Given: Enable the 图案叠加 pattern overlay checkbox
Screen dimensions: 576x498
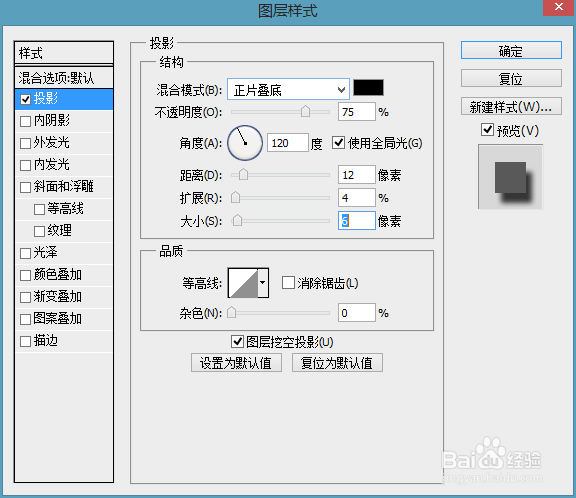Looking at the screenshot, I should pos(25,320).
